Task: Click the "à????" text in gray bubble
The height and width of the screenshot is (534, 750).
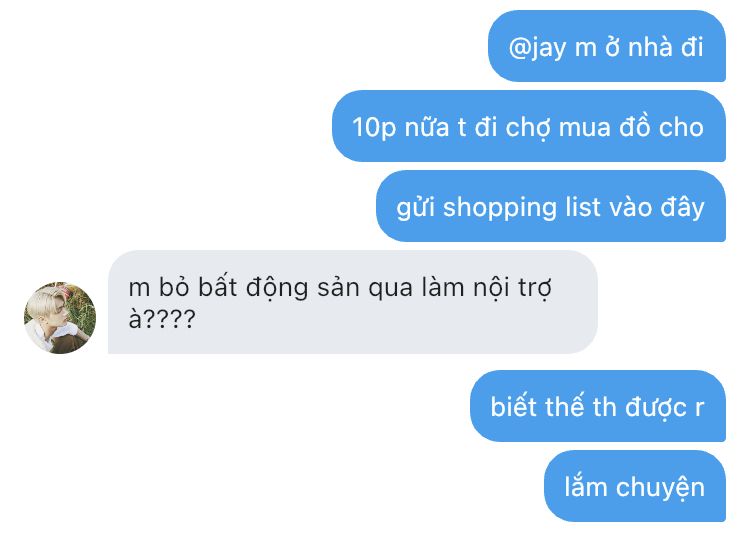Action: coord(162,319)
